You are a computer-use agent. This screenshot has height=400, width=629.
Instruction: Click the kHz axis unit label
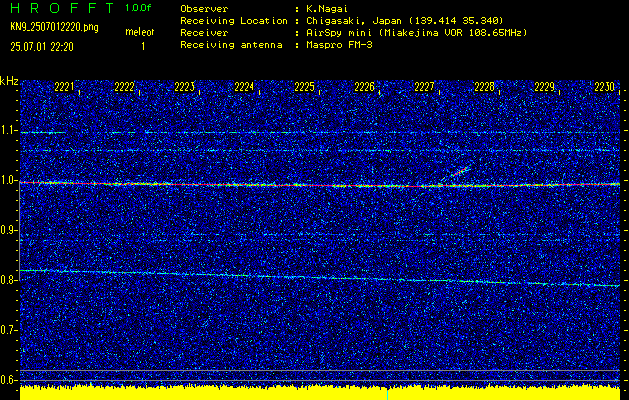[9, 81]
